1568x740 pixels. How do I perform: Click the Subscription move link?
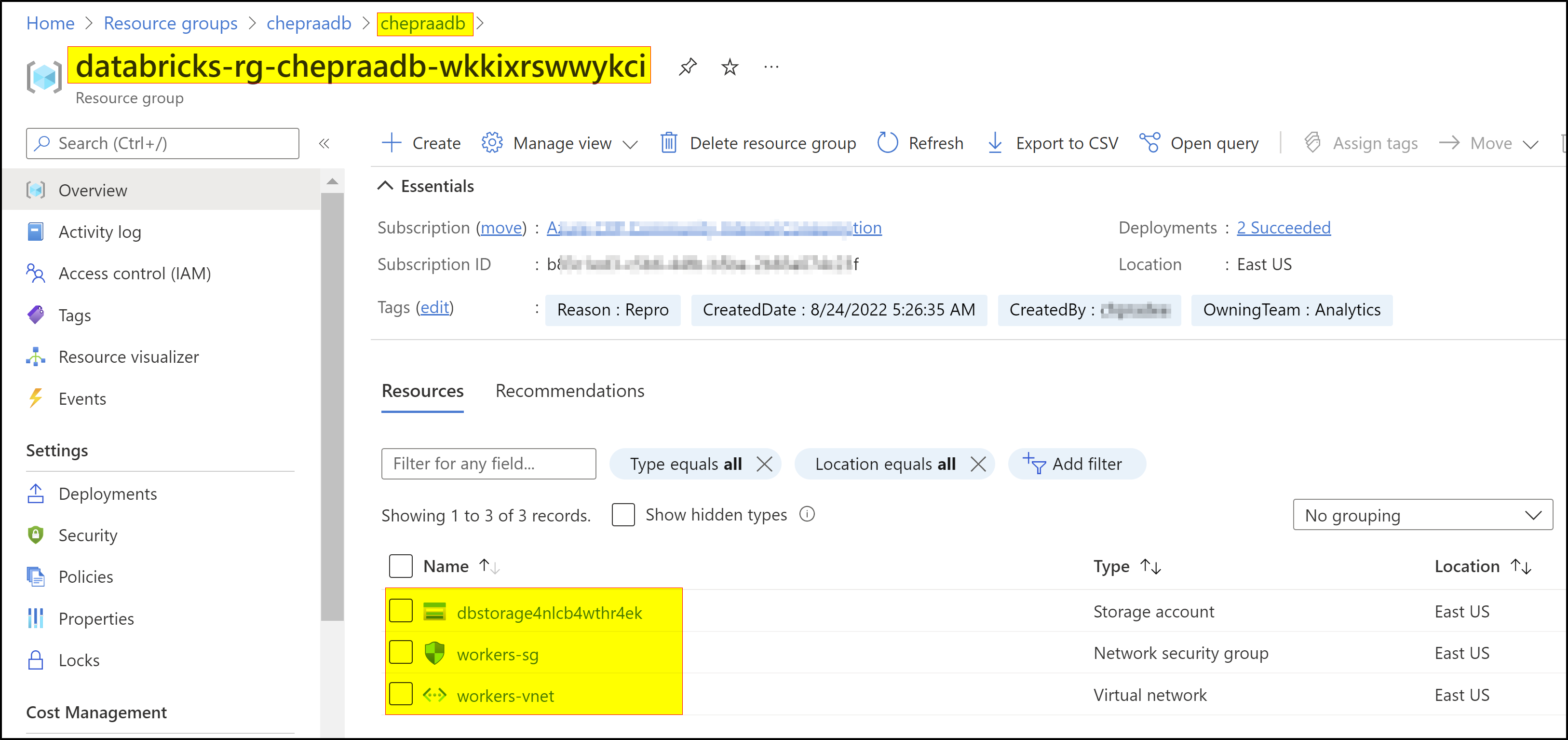click(x=501, y=228)
